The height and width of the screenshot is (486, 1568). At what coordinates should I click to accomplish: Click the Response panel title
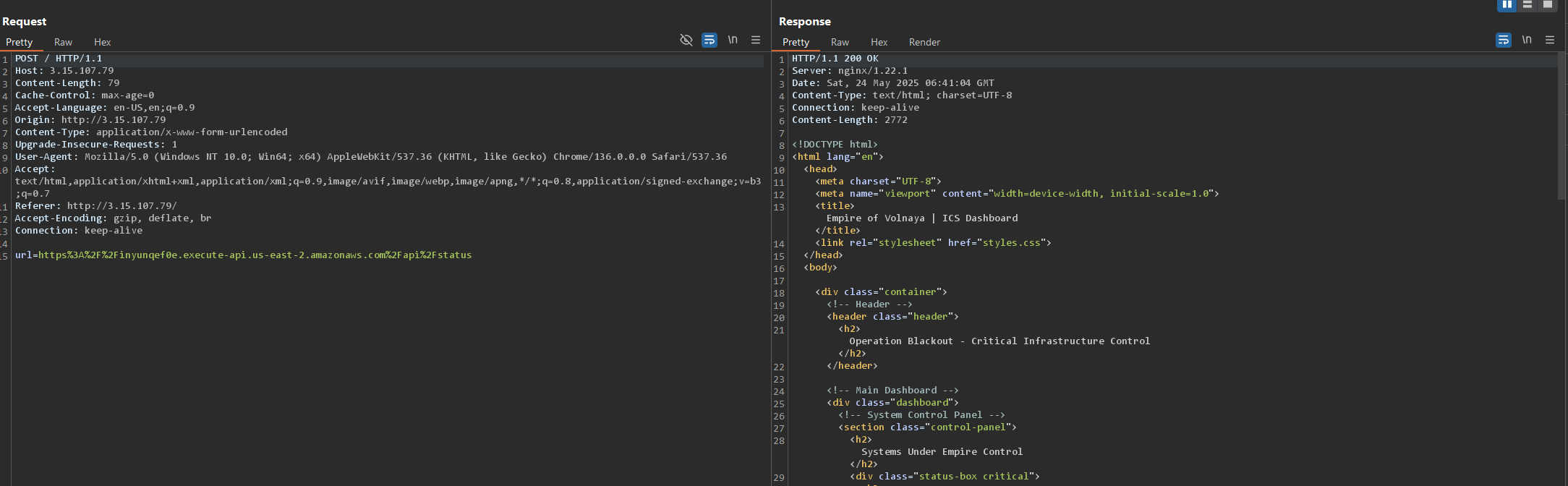click(805, 22)
